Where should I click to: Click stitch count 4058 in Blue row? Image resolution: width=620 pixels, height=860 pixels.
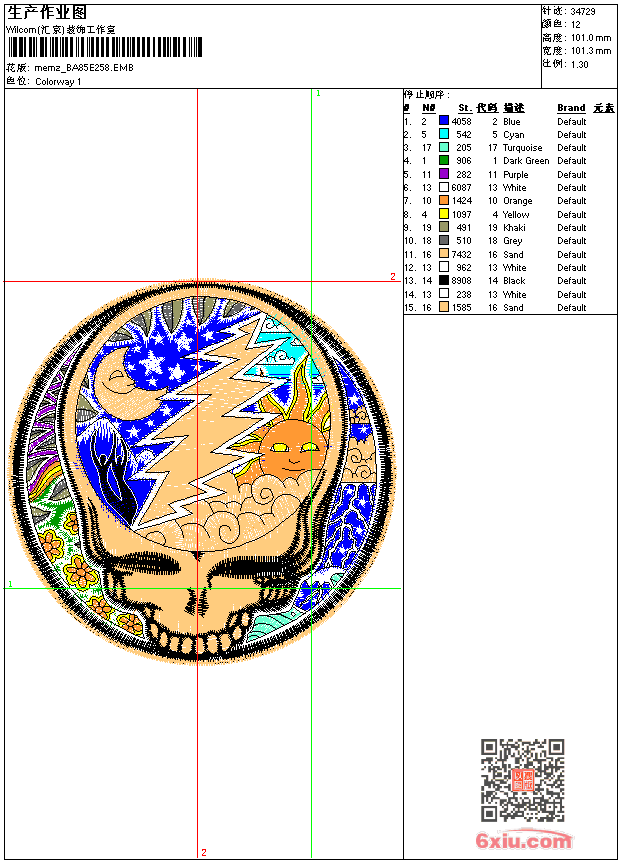[461, 121]
